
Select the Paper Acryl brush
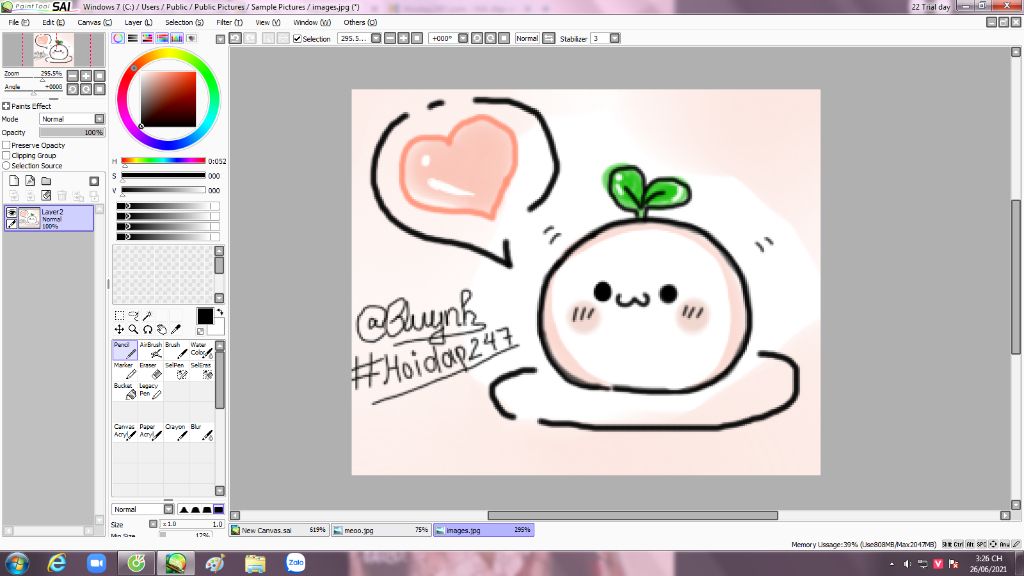coord(150,432)
